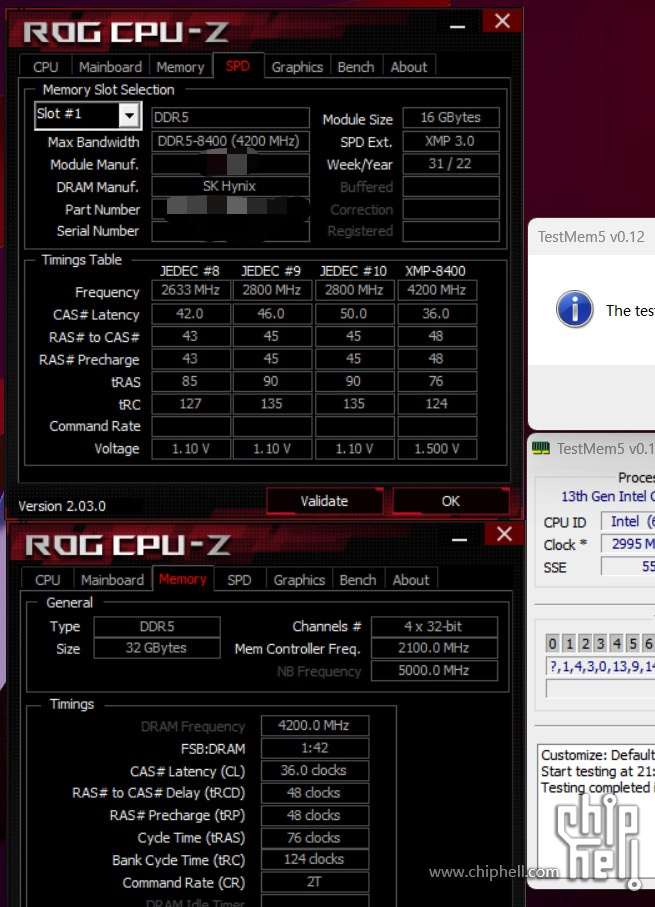655x907 pixels.
Task: Click the DDR5 memory type field in SPD tab
Action: coord(230,117)
